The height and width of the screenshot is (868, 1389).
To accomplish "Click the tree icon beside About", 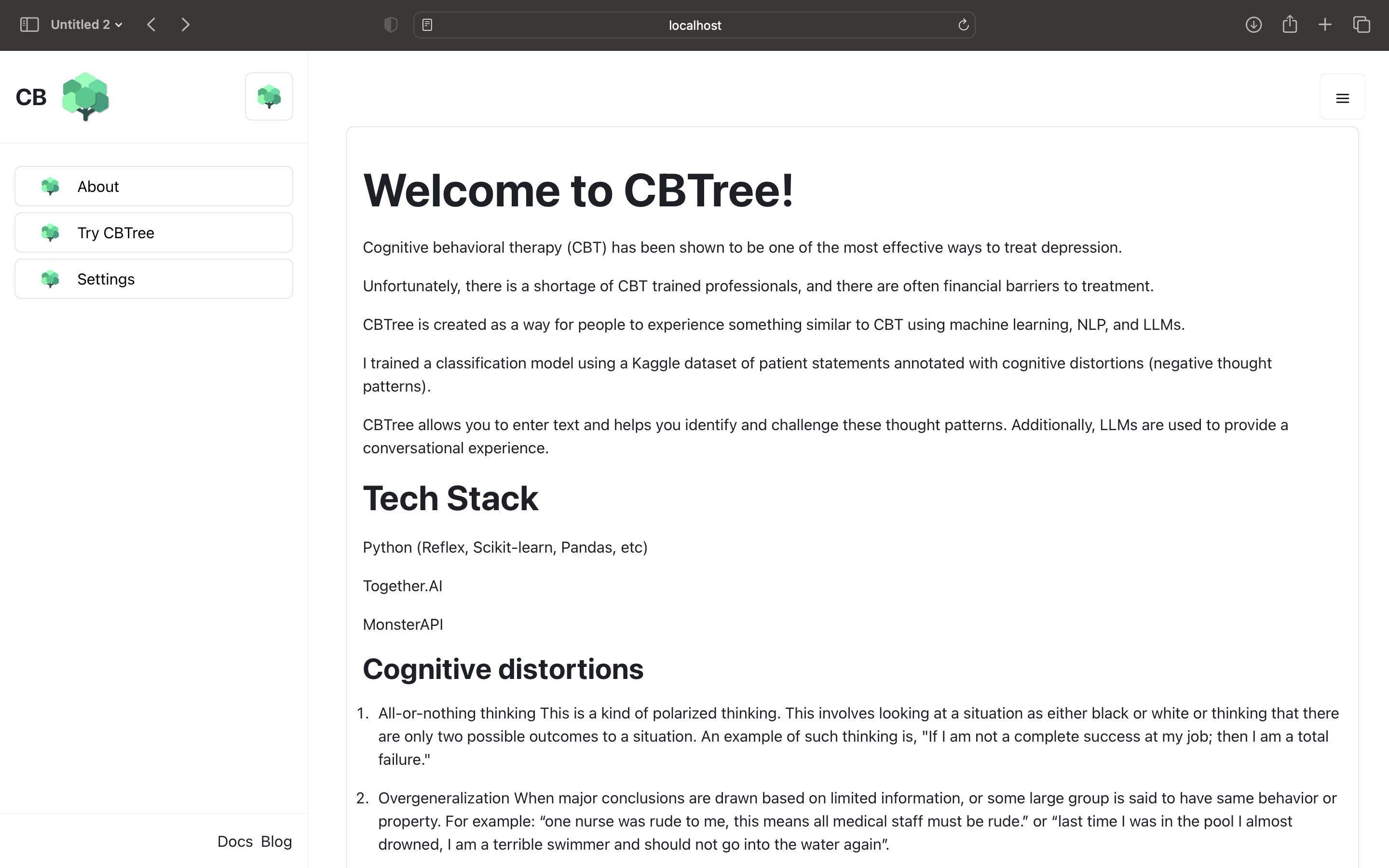I will [x=51, y=187].
